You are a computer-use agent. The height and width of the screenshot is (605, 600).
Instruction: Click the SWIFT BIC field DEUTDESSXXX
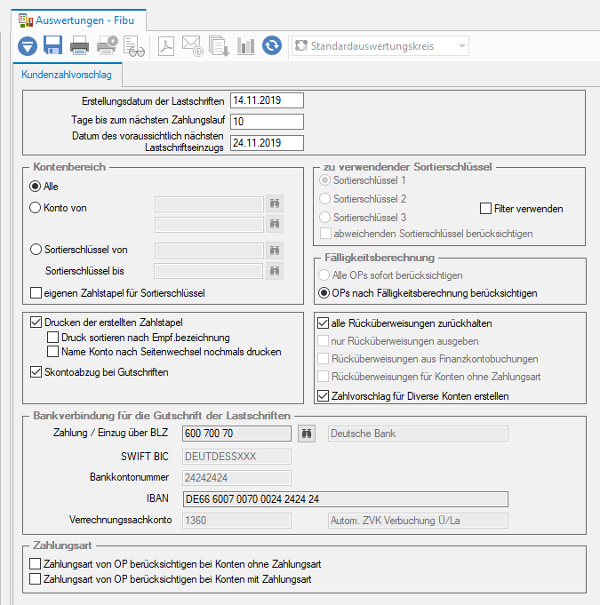pos(237,456)
